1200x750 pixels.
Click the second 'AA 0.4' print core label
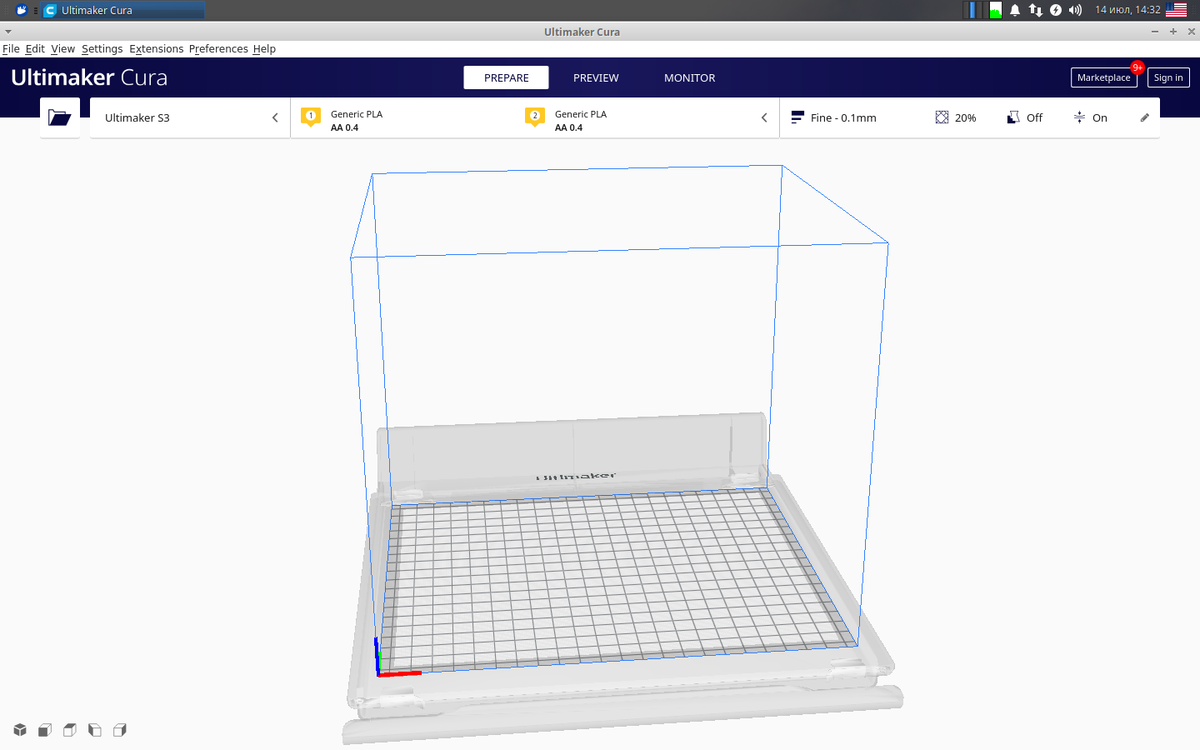pos(569,128)
